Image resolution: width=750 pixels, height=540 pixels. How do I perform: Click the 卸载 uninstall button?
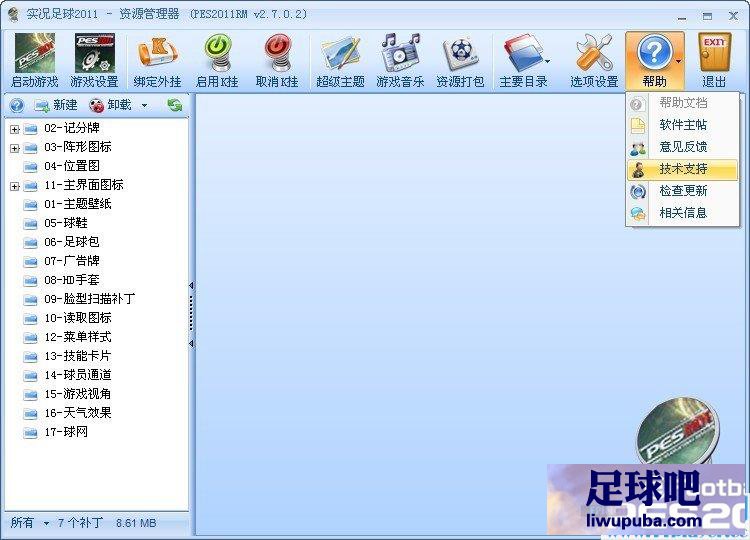110,105
